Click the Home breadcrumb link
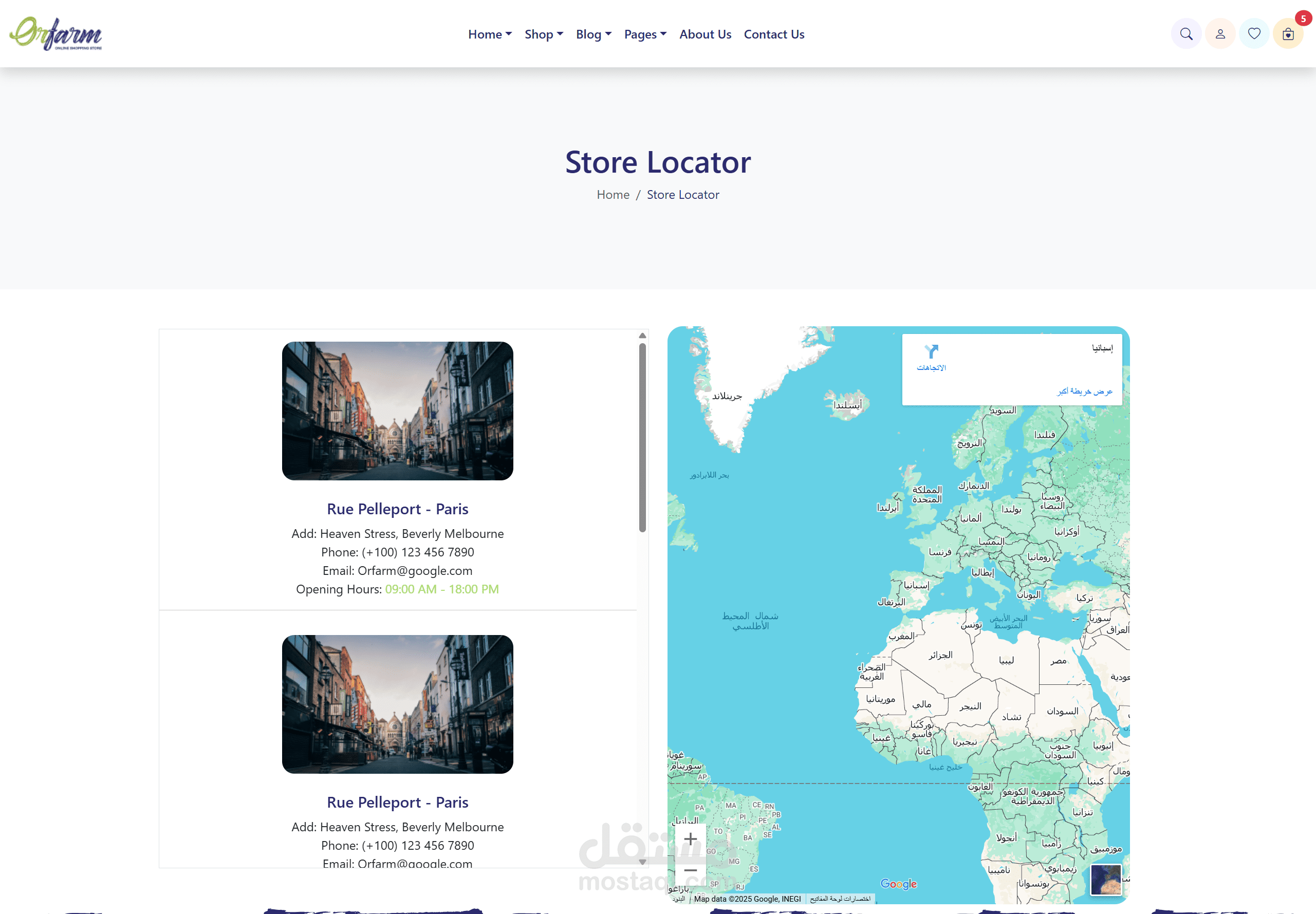1316x914 pixels. coord(613,195)
